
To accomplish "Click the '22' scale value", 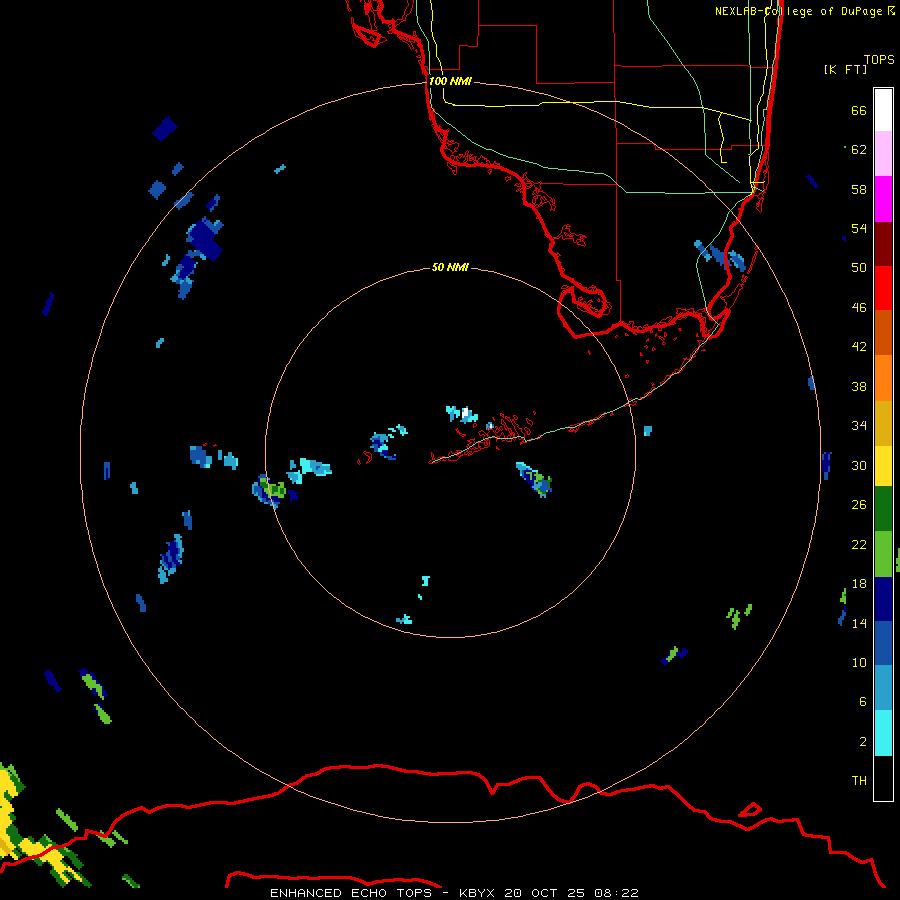I will (859, 545).
